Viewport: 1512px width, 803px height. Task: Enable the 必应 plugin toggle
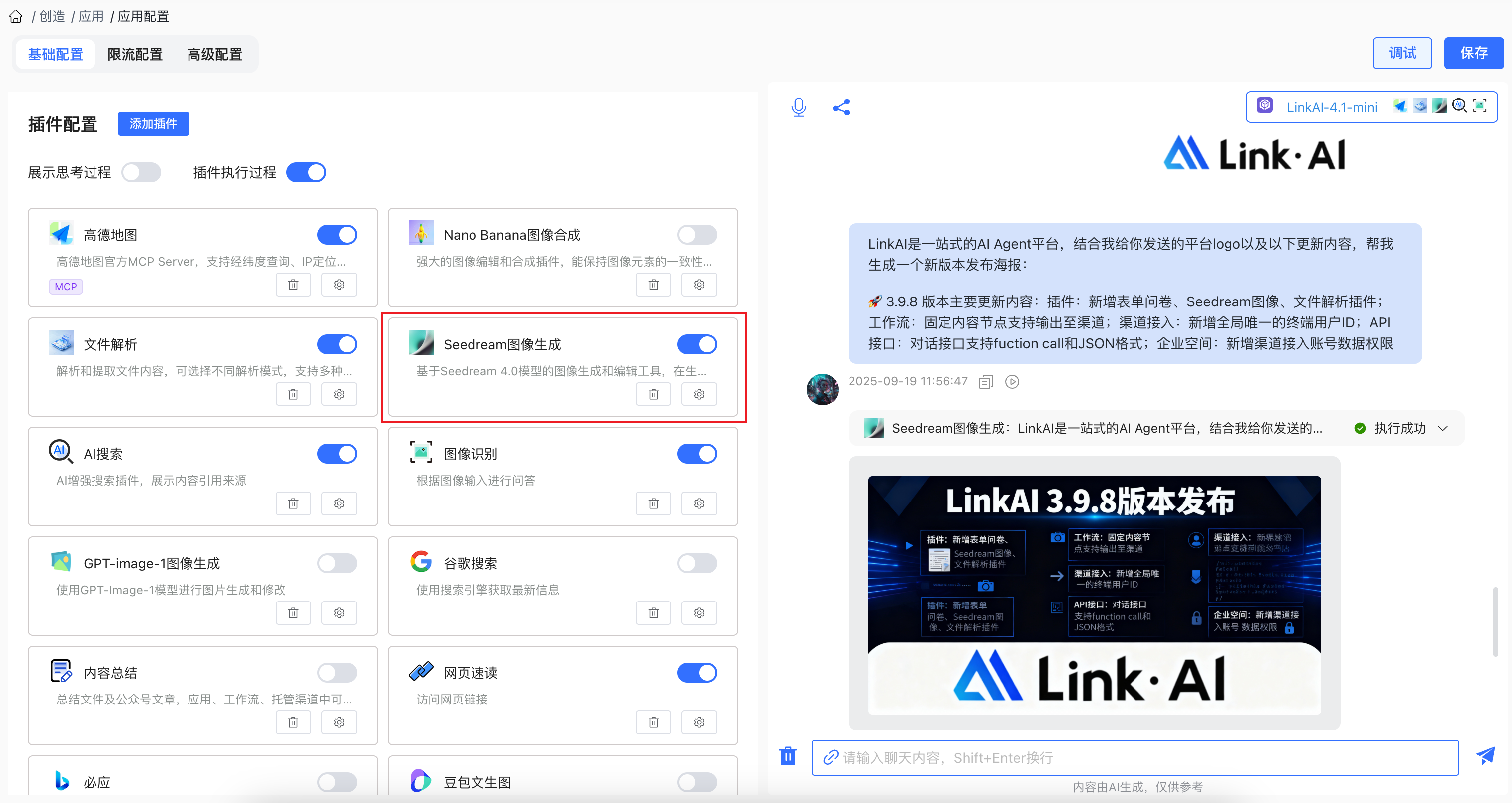[x=337, y=782]
